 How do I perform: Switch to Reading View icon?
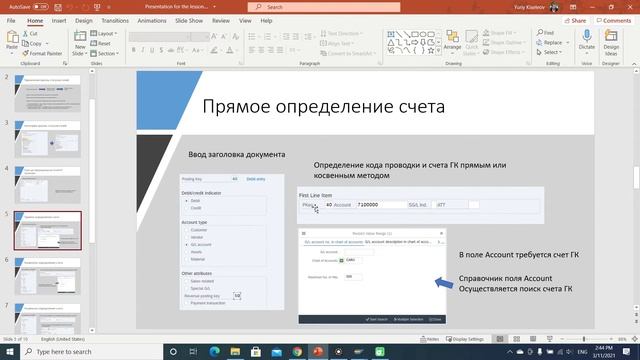pos(533,339)
